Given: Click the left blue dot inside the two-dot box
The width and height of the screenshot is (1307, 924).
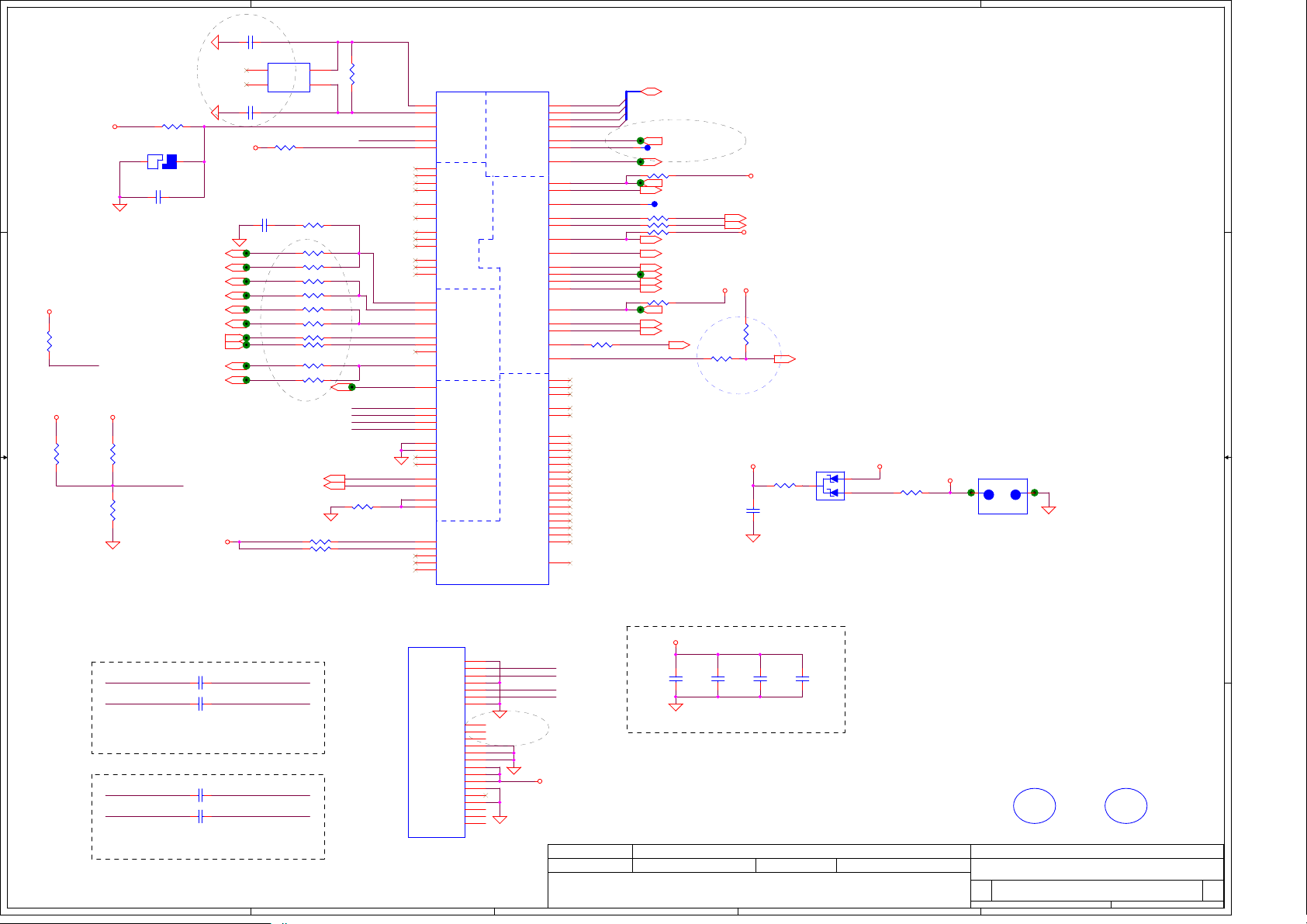Looking at the screenshot, I should pyautogui.click(x=989, y=495).
